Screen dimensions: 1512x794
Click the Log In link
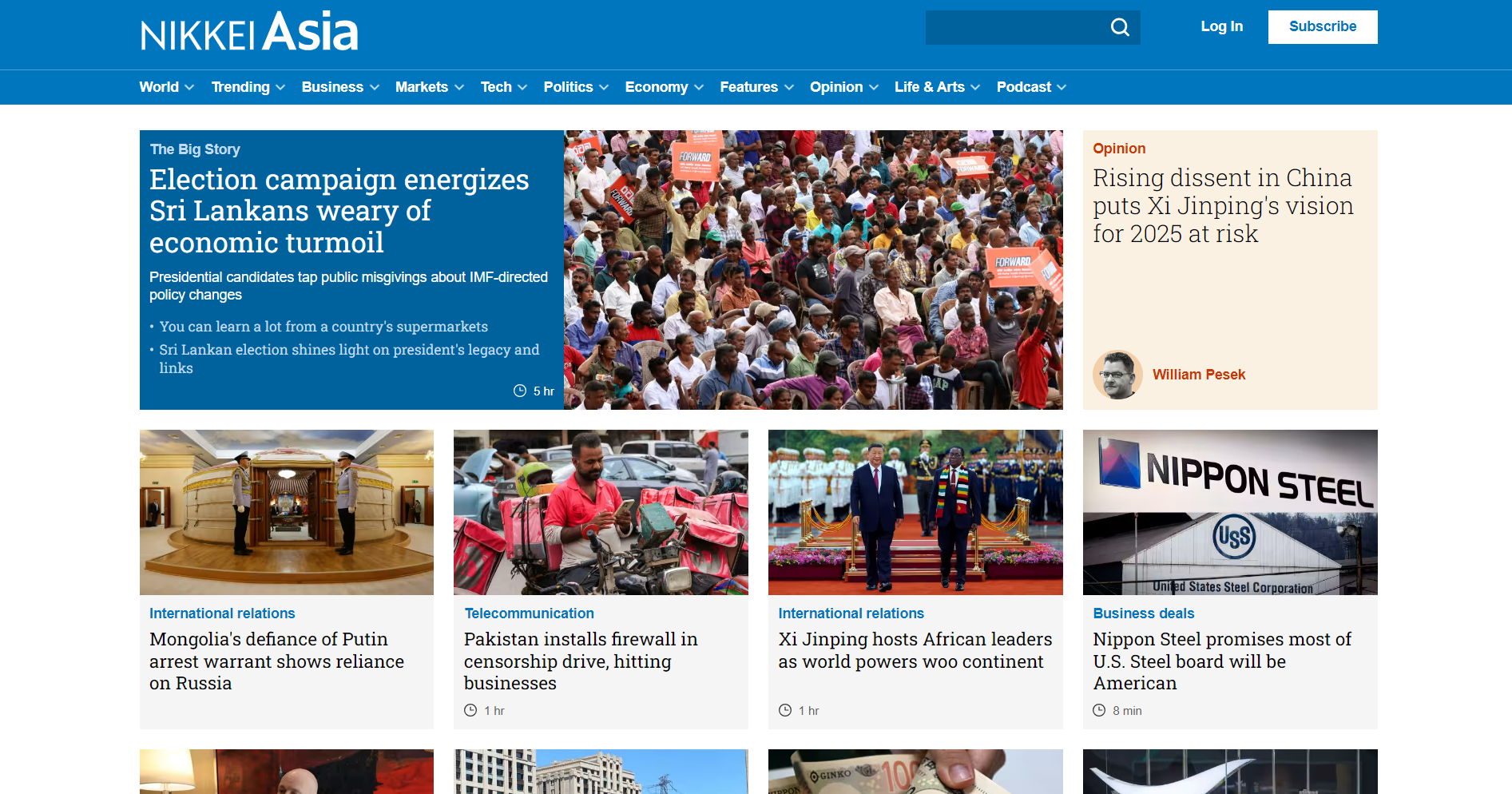click(1221, 26)
